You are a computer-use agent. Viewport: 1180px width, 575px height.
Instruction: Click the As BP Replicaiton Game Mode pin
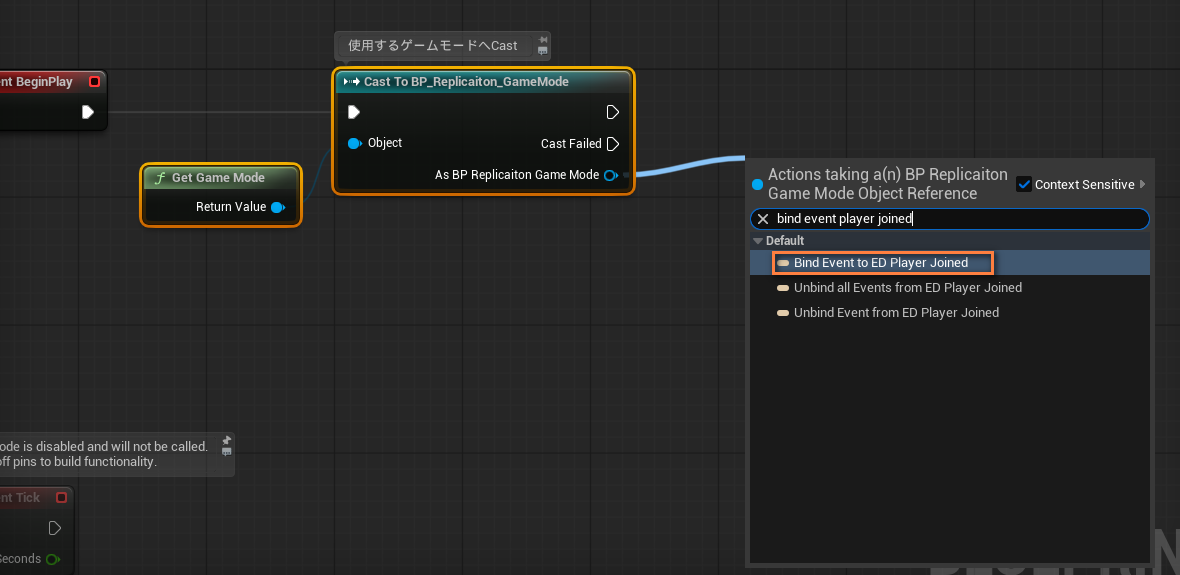click(x=611, y=175)
